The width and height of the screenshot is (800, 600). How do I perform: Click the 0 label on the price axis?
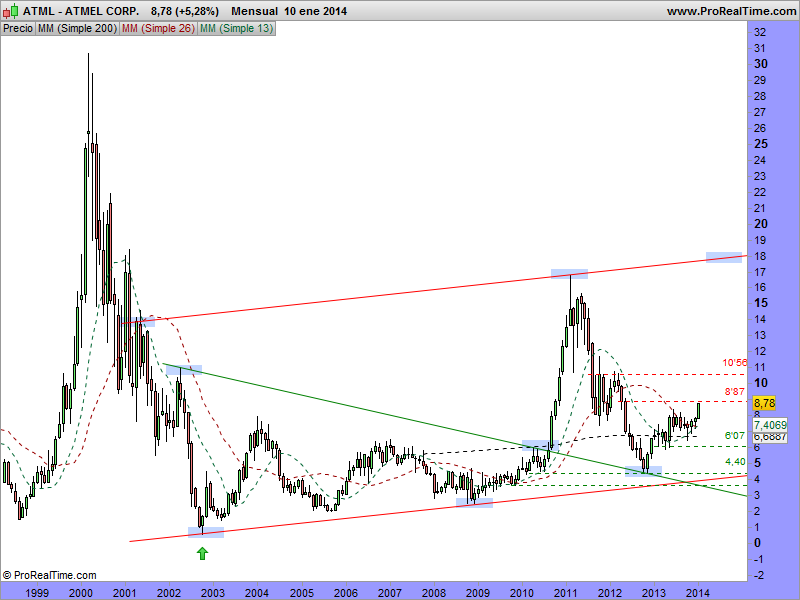(x=757, y=543)
